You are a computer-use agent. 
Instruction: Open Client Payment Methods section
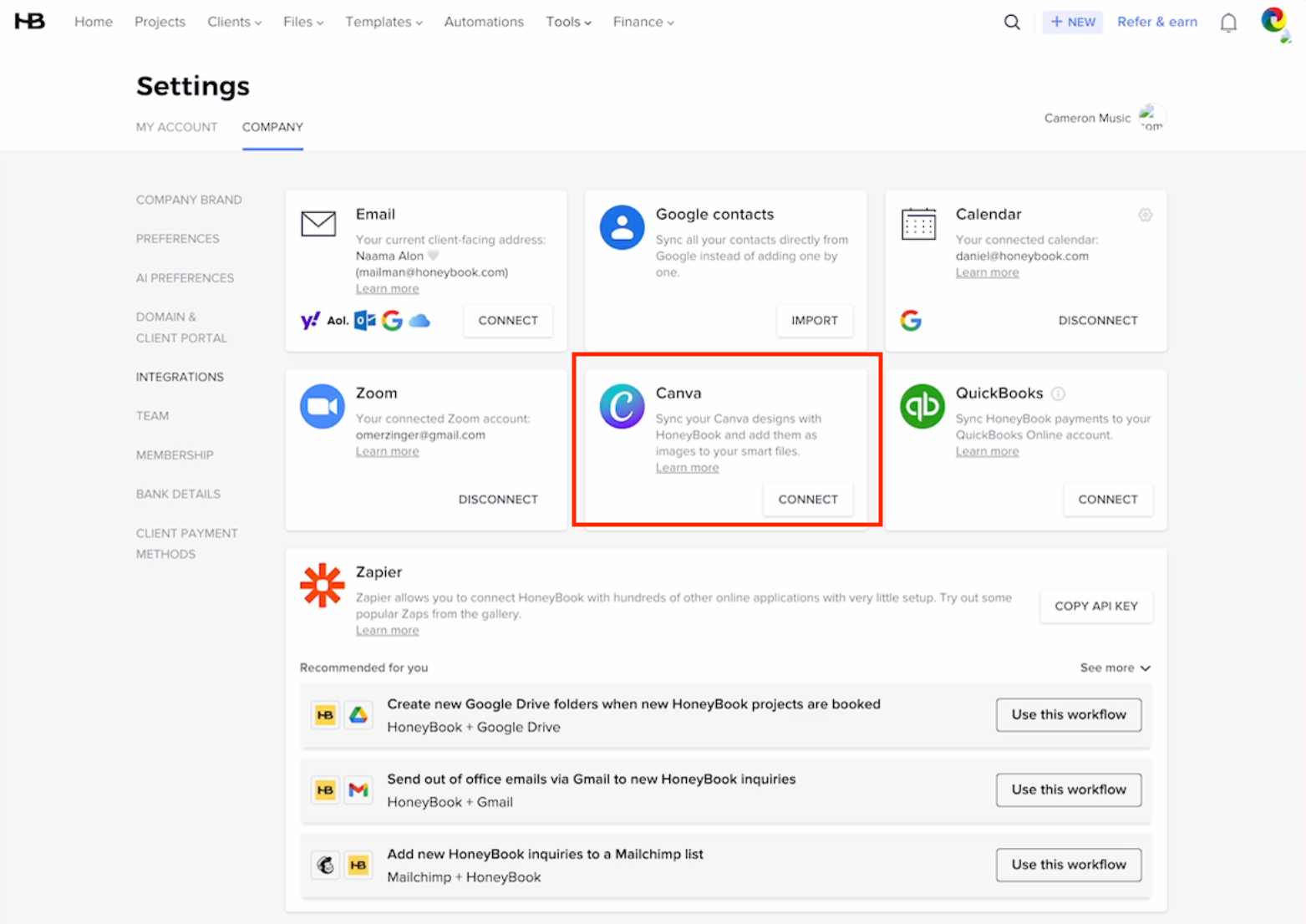187,544
